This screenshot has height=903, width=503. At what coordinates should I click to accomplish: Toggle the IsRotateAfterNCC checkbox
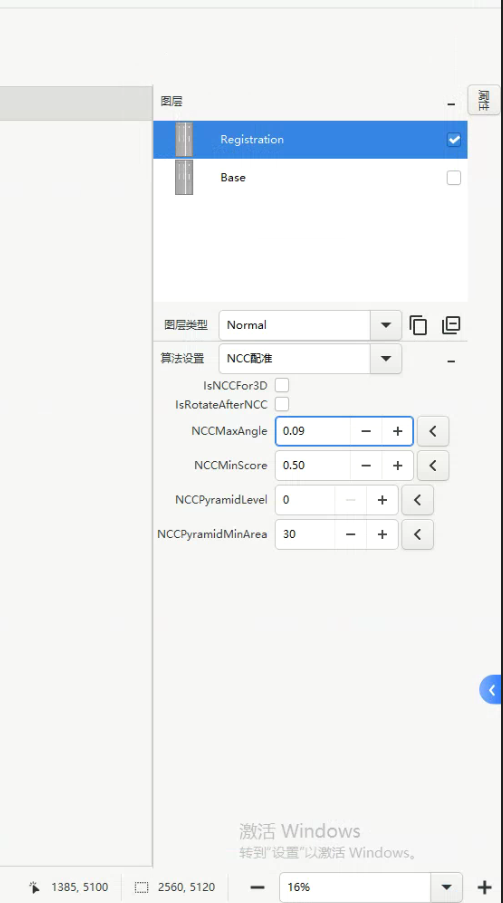282,404
